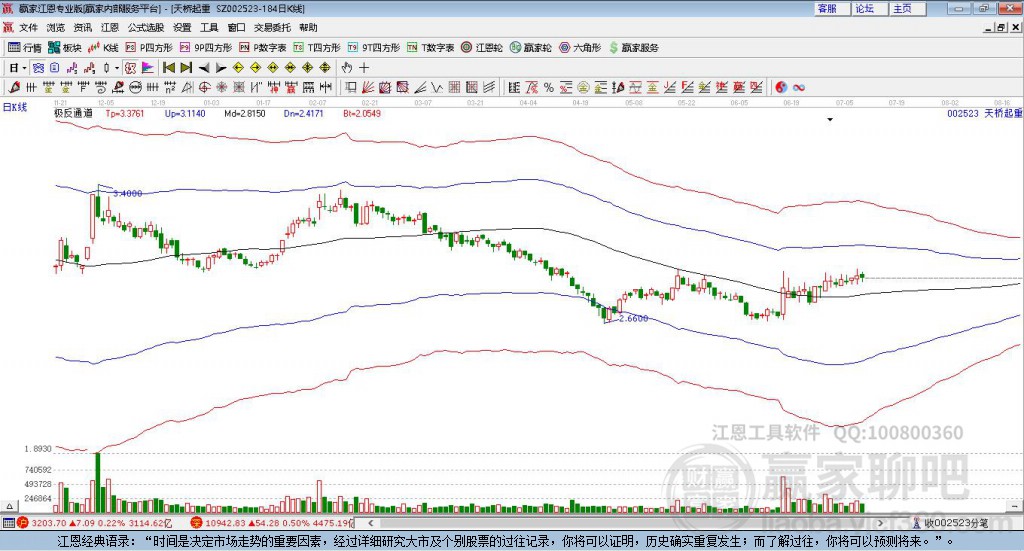Open the T数字表 tool
The width and height of the screenshot is (1024, 551).
coord(430,48)
